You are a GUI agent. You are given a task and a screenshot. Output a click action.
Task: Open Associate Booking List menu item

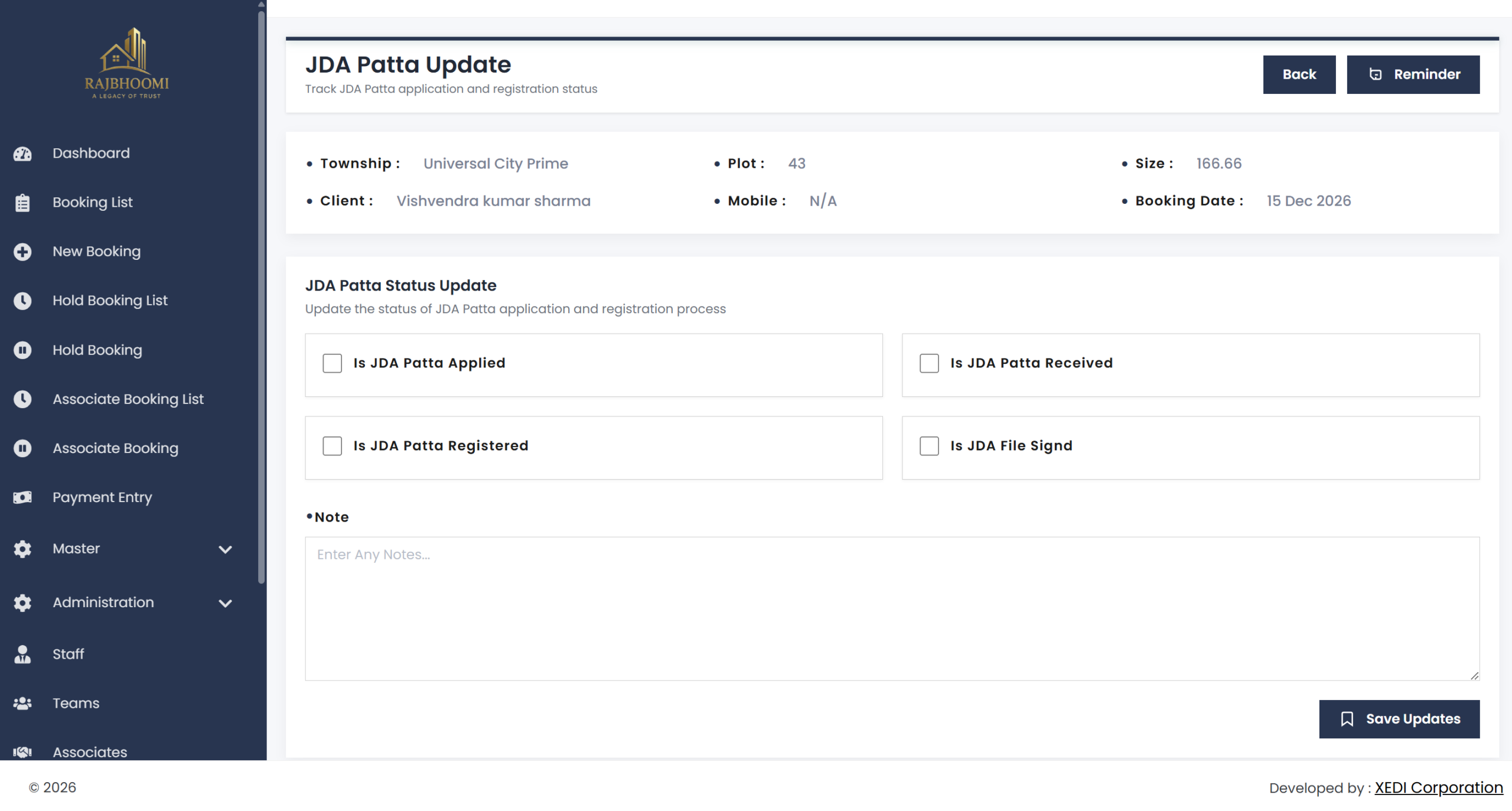pos(128,399)
